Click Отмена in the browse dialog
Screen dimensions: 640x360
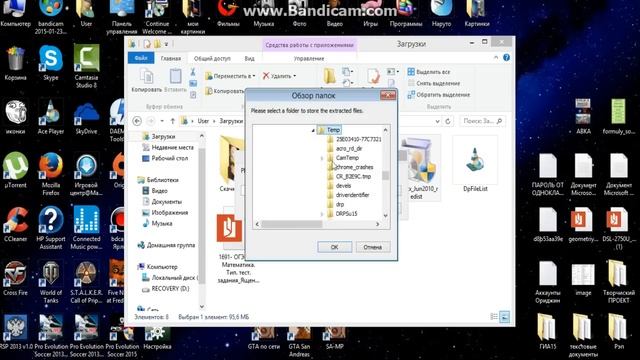click(372, 247)
